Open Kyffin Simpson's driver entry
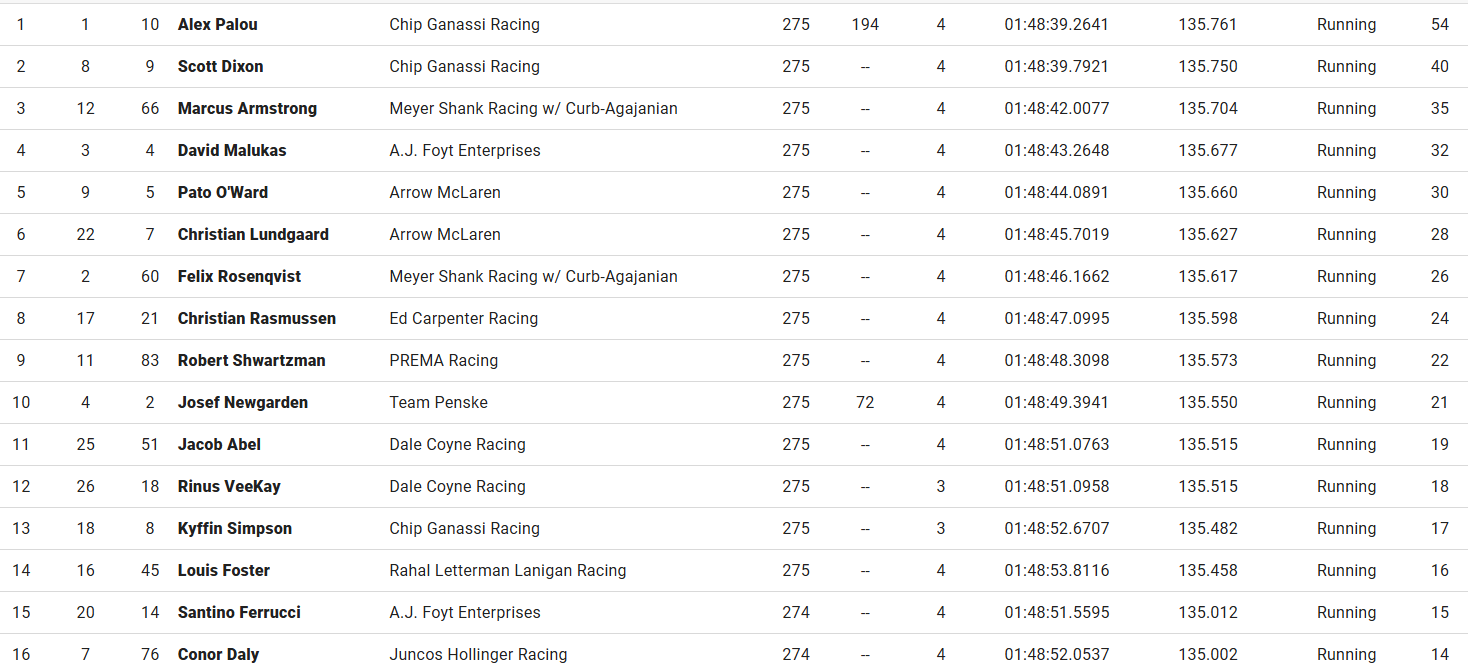Viewport: 1469px width, 671px height. coord(235,529)
